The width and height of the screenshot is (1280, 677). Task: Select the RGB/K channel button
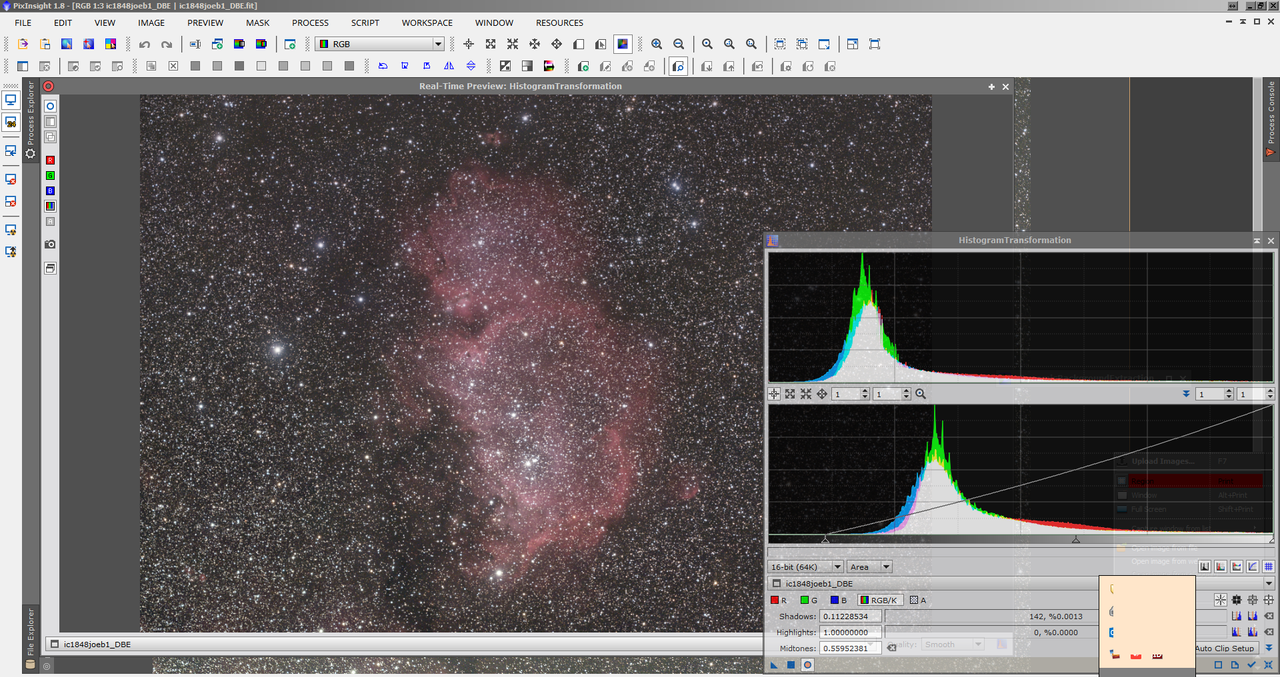pos(880,600)
